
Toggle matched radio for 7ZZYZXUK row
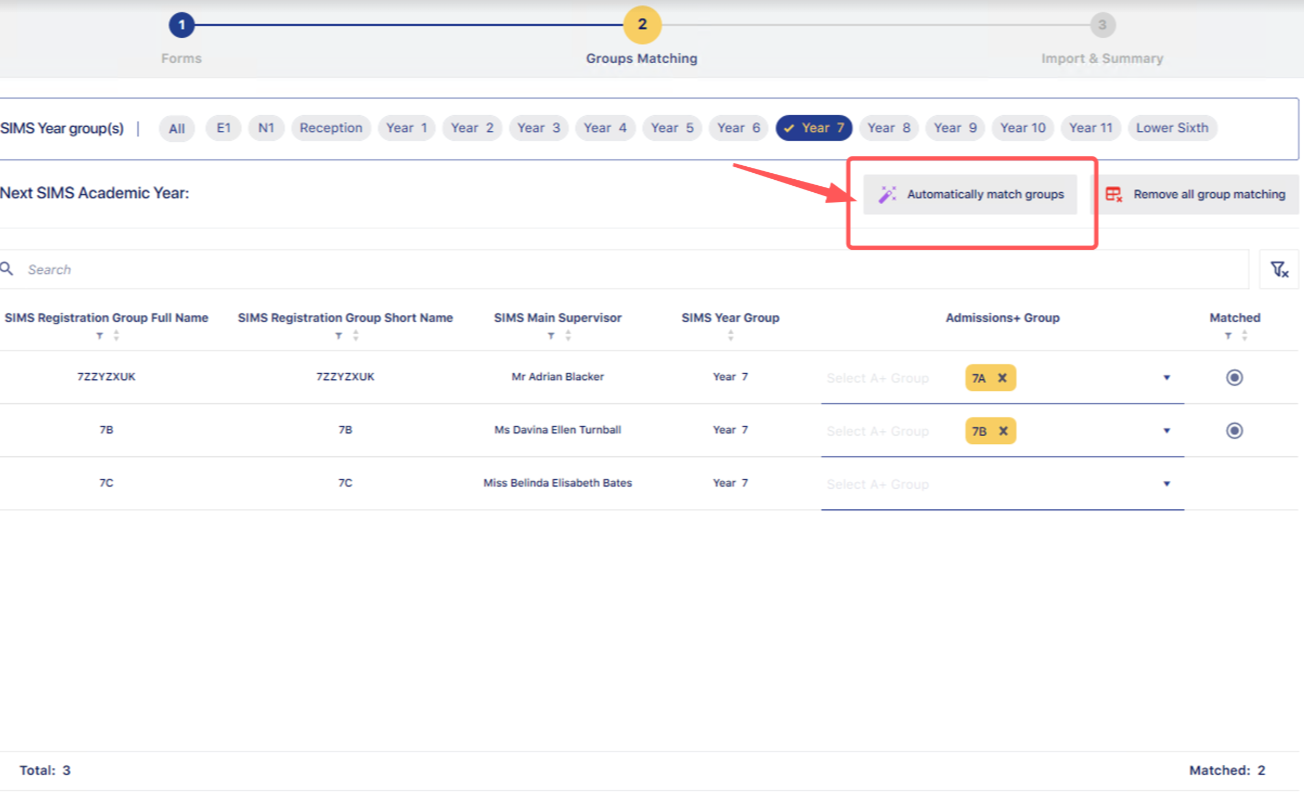pos(1235,377)
